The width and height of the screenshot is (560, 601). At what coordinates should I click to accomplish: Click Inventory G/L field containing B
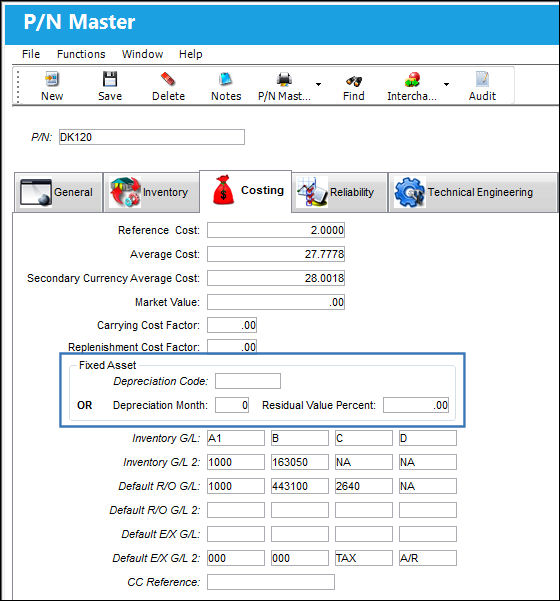point(300,438)
